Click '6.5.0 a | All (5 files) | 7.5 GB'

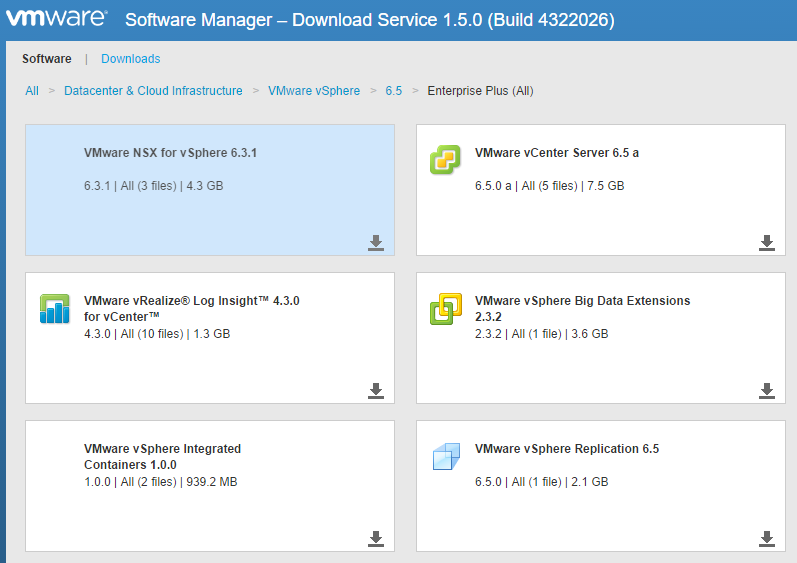[x=549, y=186]
